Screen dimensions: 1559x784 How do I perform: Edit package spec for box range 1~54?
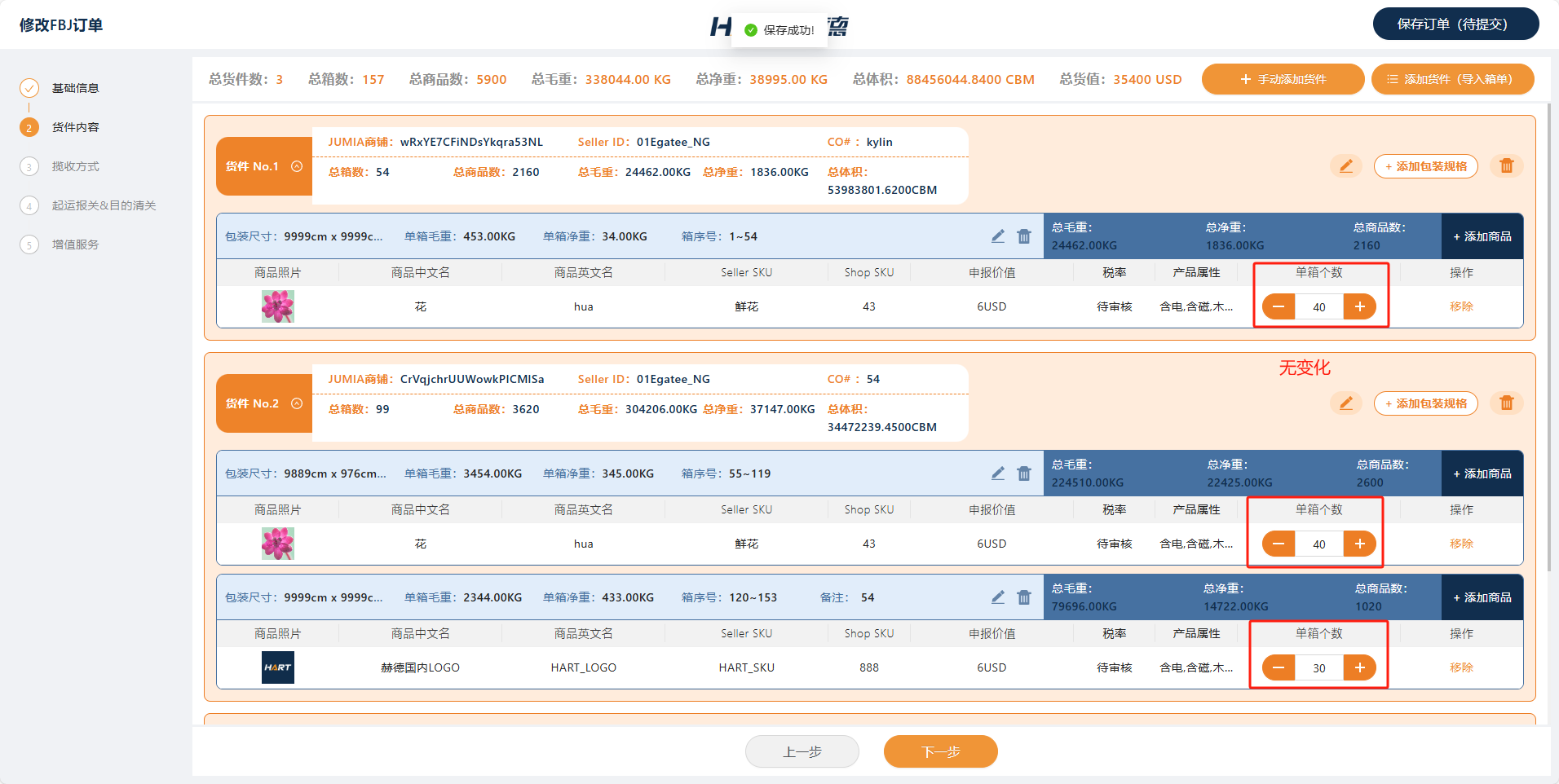point(998,236)
